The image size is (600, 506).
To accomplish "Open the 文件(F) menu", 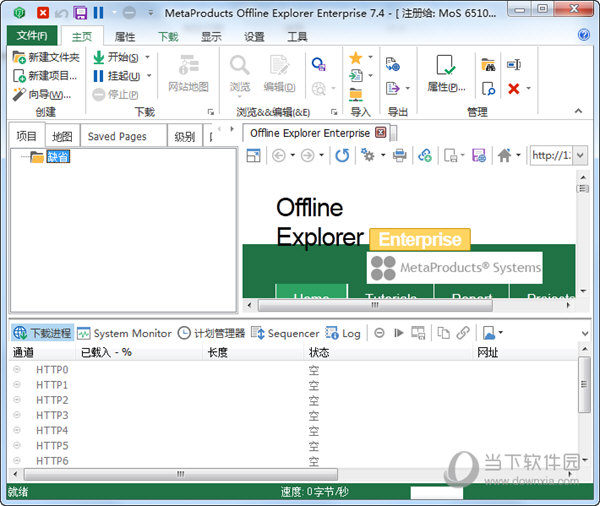I will pos(32,36).
